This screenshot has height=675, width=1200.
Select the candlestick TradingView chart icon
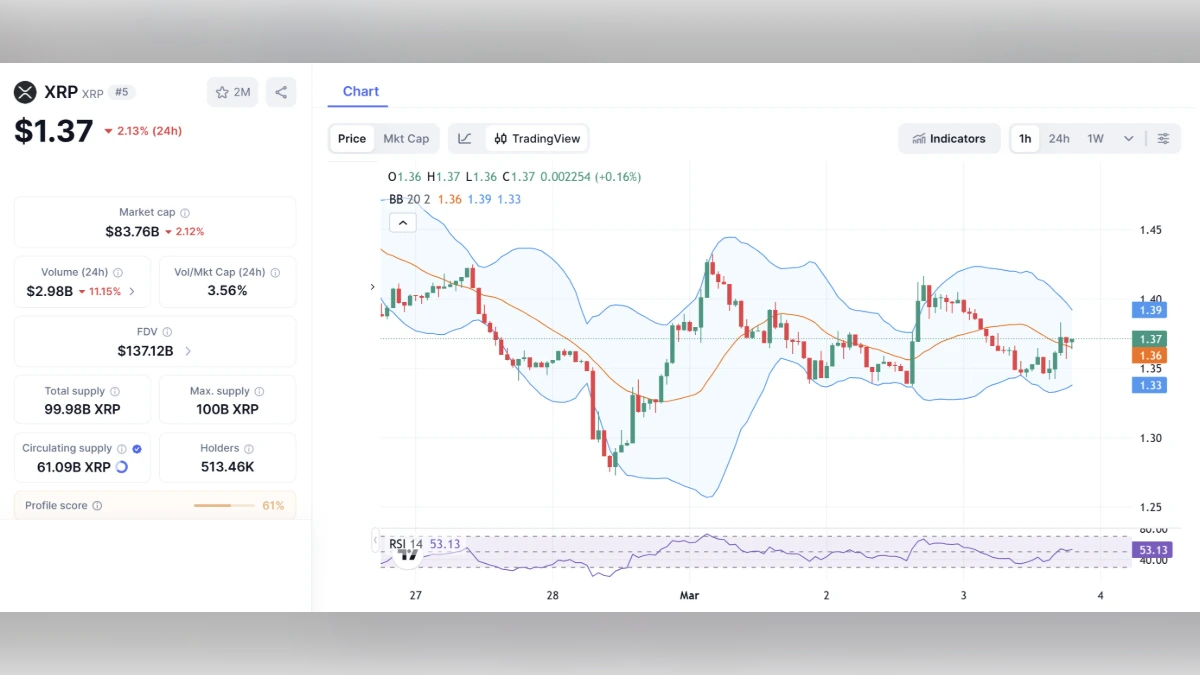(x=501, y=139)
